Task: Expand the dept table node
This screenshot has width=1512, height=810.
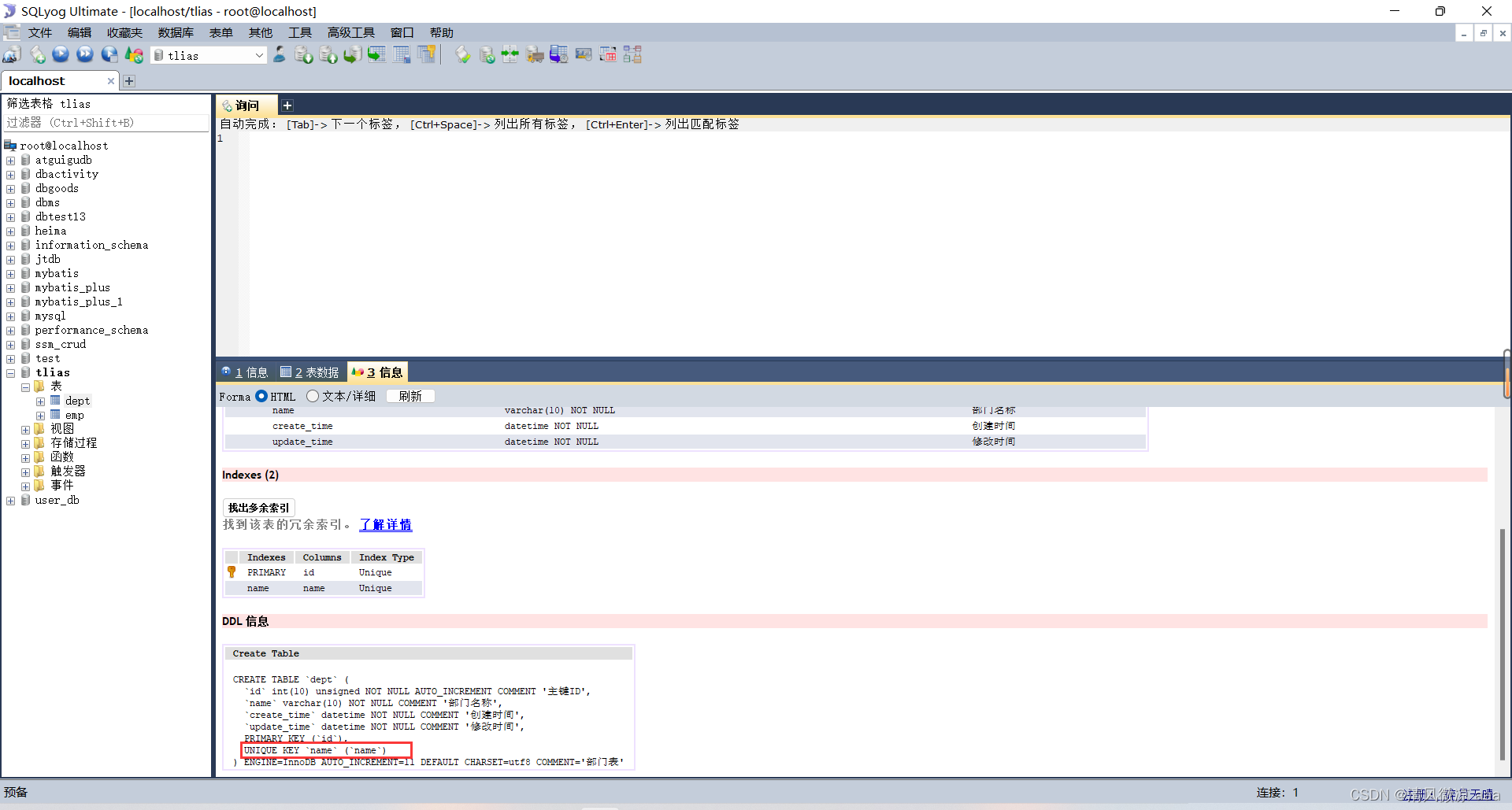Action: pyautogui.click(x=40, y=401)
